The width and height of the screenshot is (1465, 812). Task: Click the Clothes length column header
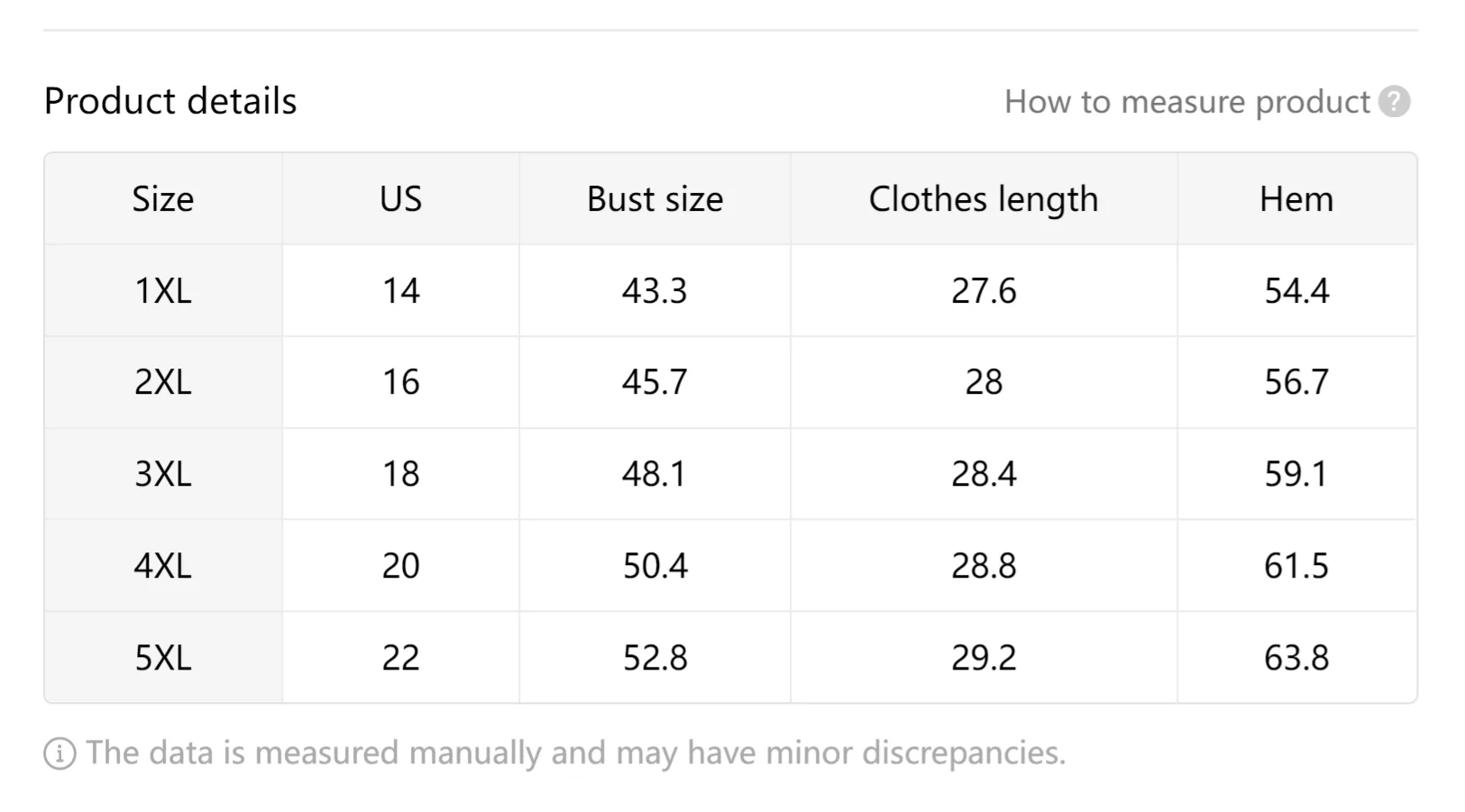[x=984, y=199]
